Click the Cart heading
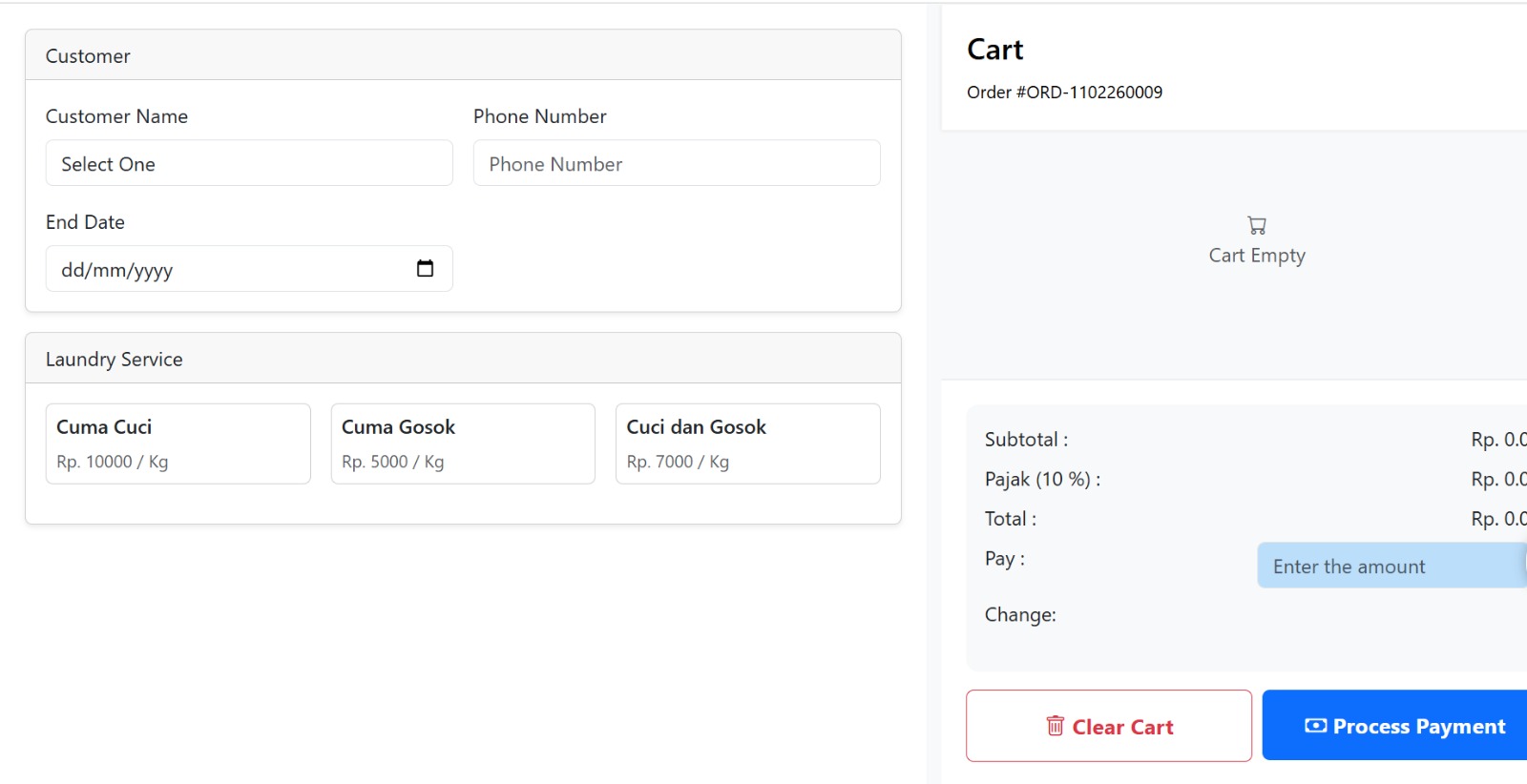Image resolution: width=1527 pixels, height=784 pixels. pos(994,50)
